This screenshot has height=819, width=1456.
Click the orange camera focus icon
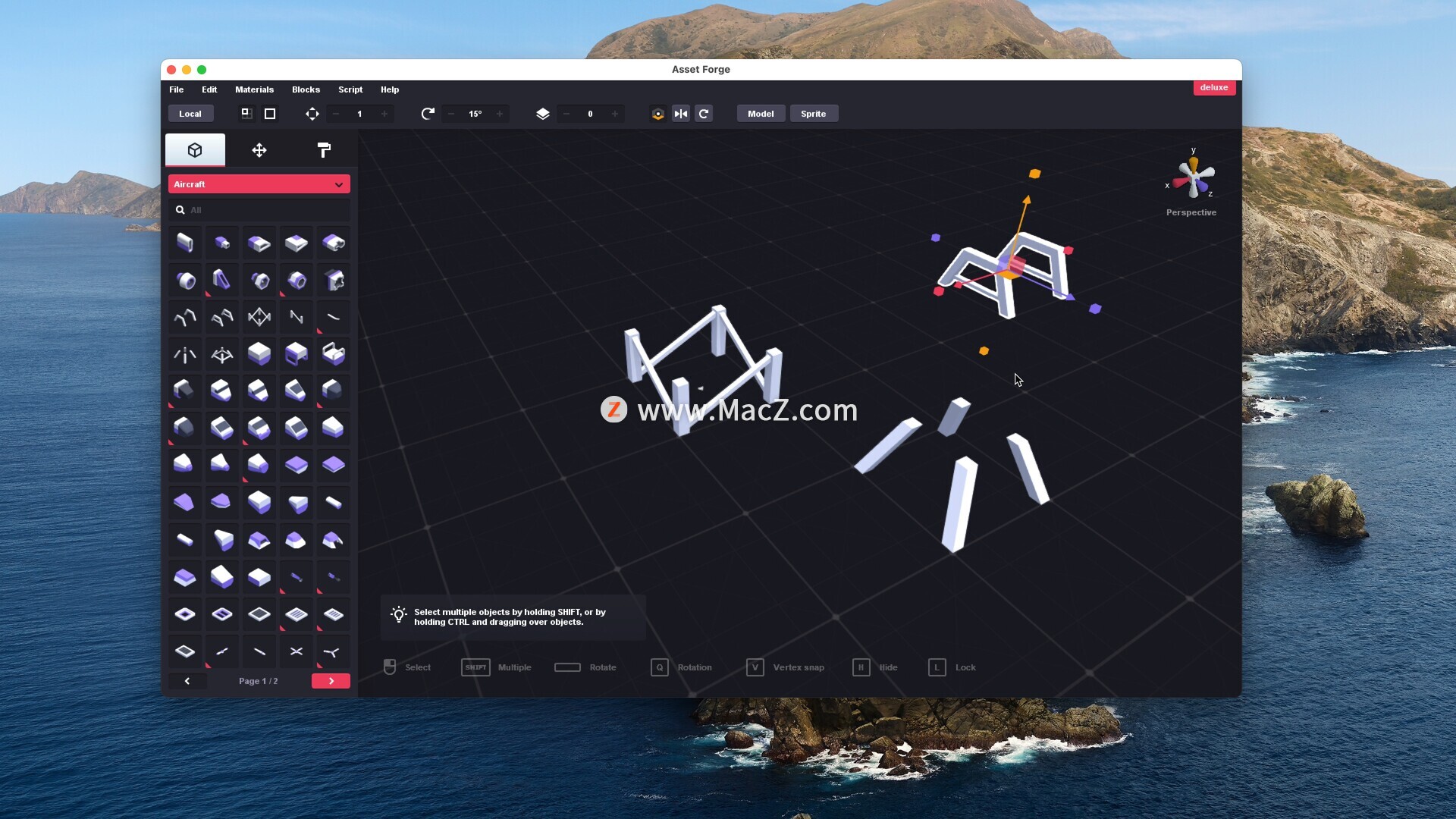pyautogui.click(x=658, y=114)
